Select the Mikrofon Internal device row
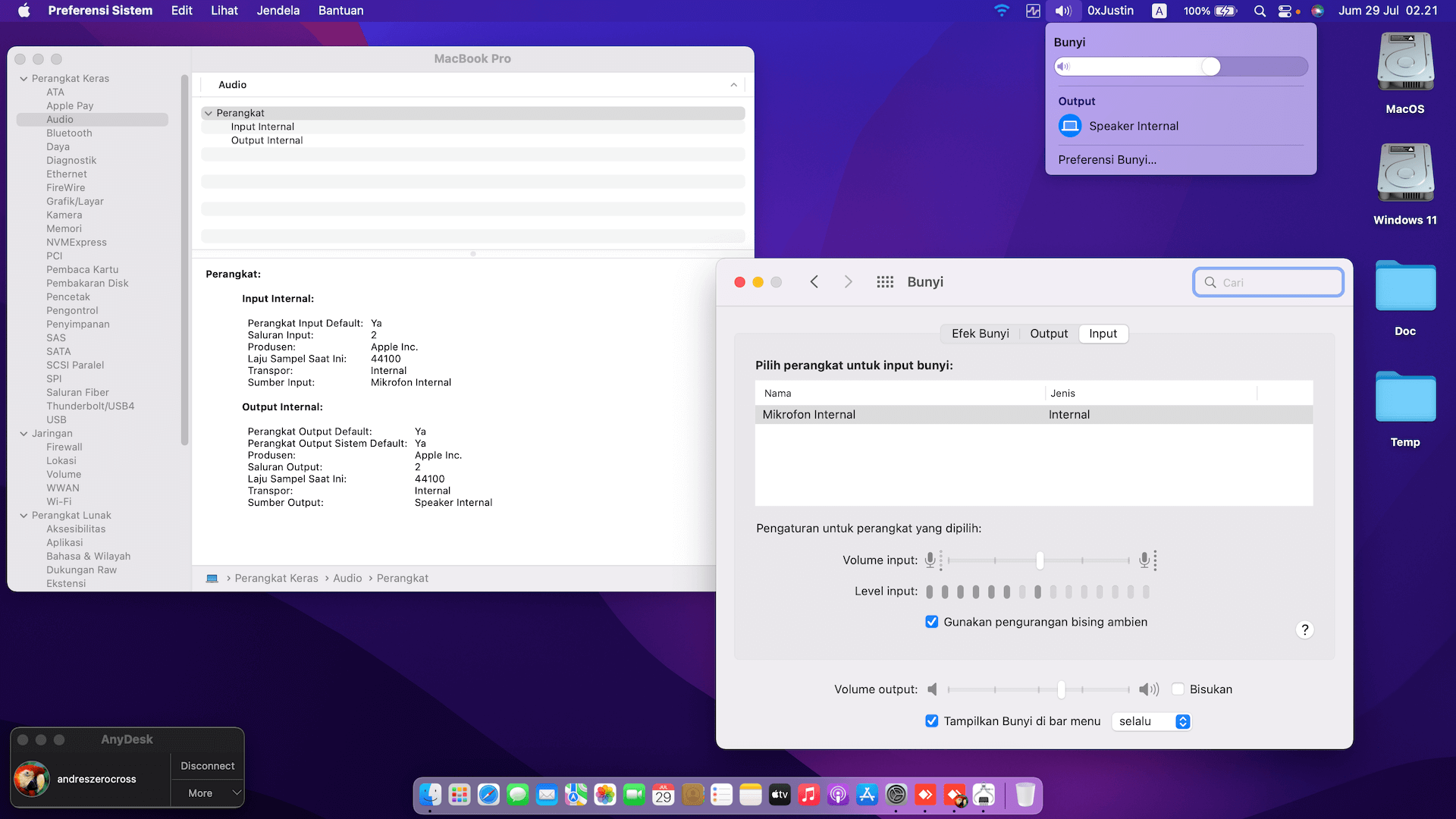This screenshot has width=1456, height=819. click(1034, 415)
